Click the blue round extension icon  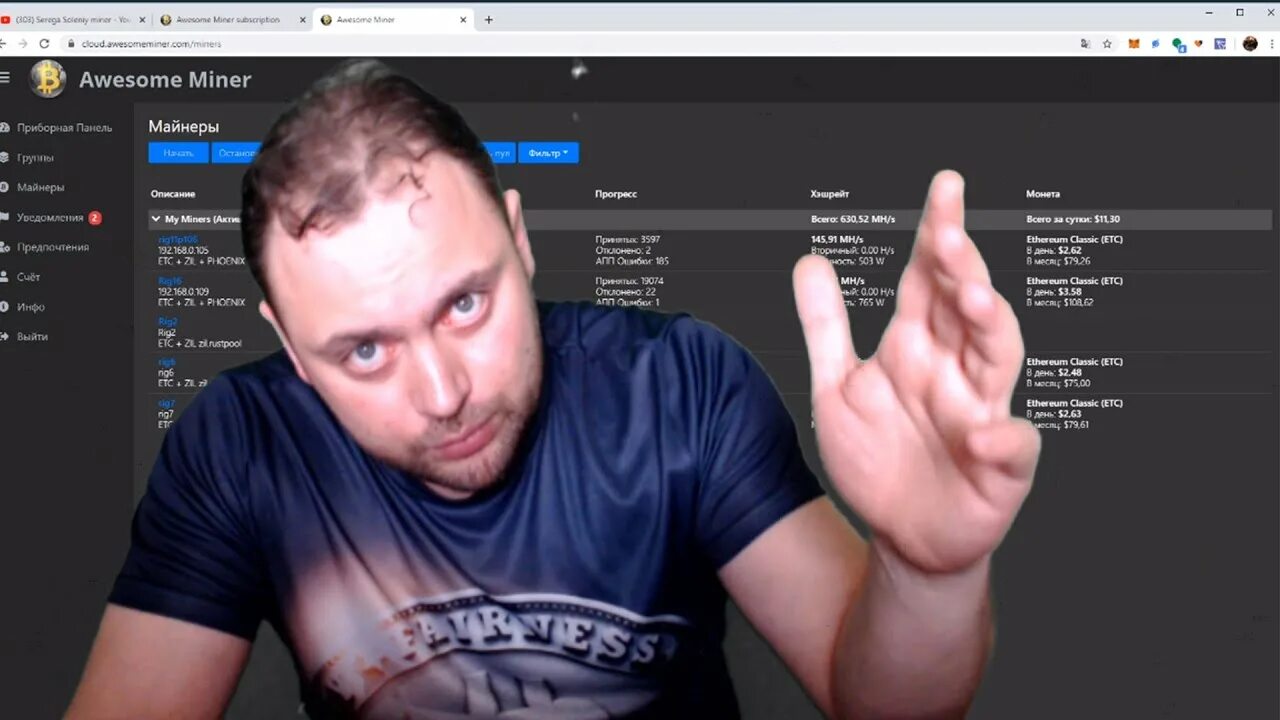coord(1156,44)
